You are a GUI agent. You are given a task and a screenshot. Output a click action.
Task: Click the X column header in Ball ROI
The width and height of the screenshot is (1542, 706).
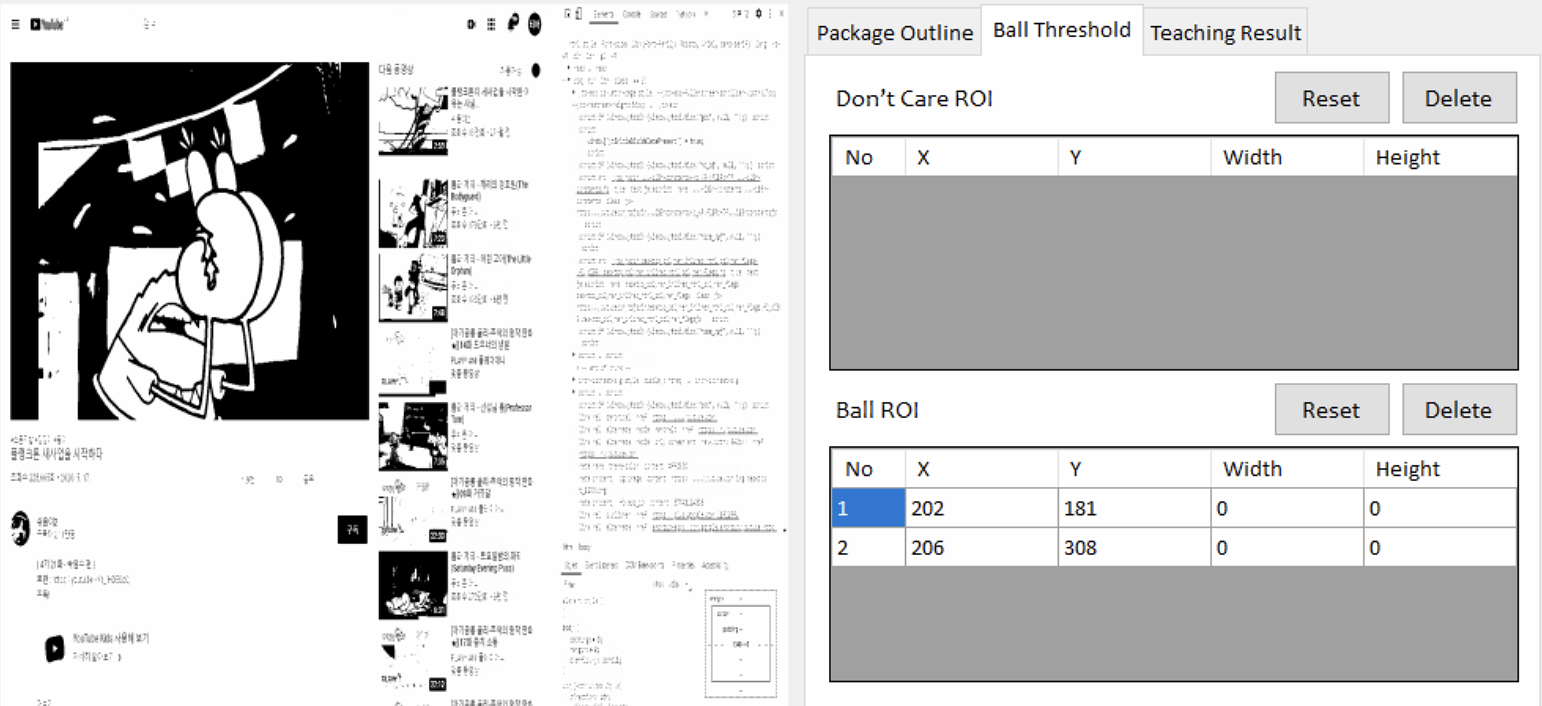[x=981, y=469]
